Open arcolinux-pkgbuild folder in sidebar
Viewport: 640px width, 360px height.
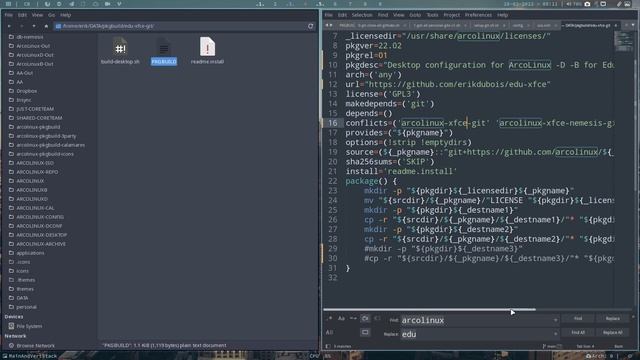(38, 127)
